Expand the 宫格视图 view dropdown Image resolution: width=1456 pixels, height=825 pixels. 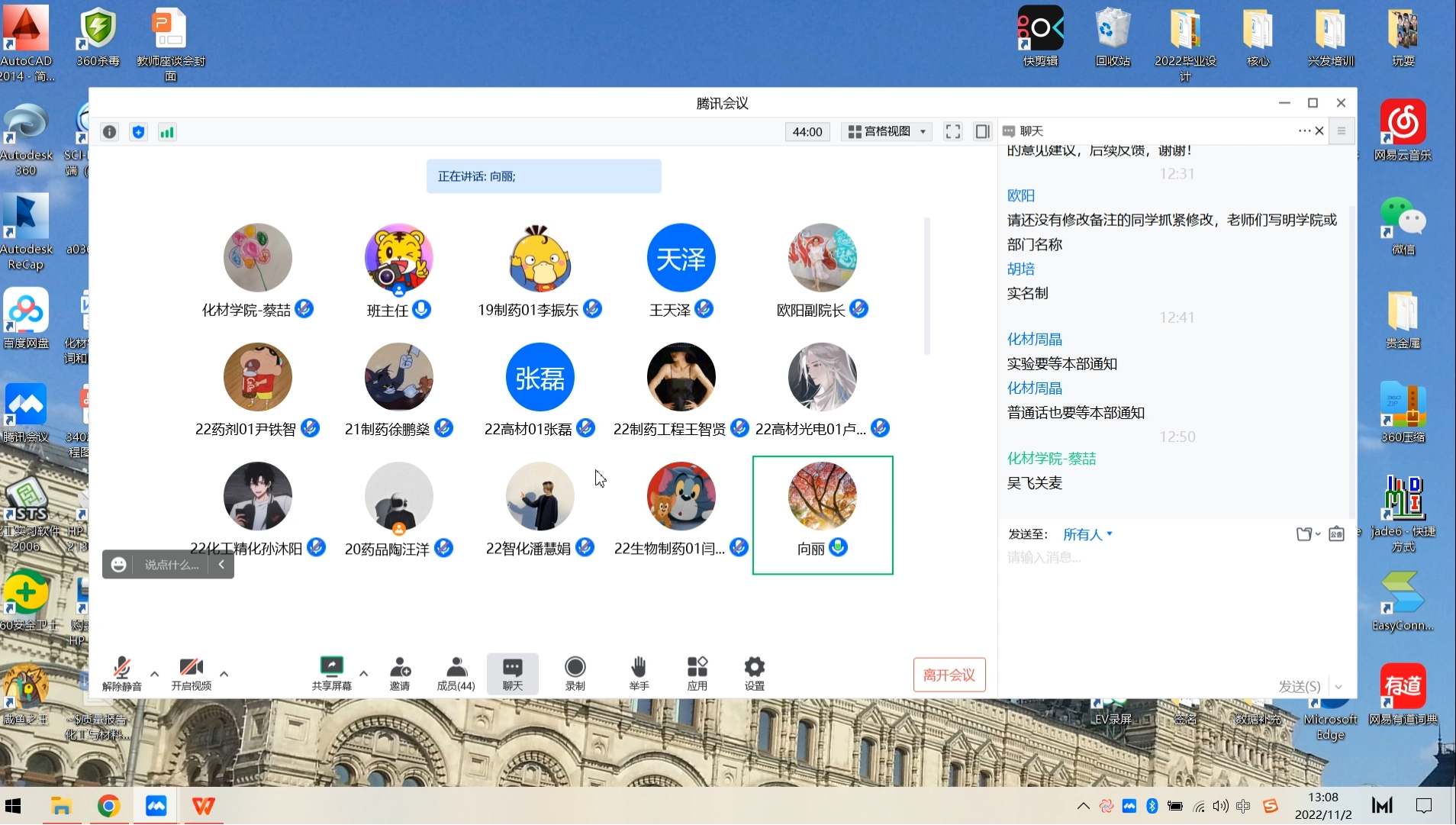point(887,132)
